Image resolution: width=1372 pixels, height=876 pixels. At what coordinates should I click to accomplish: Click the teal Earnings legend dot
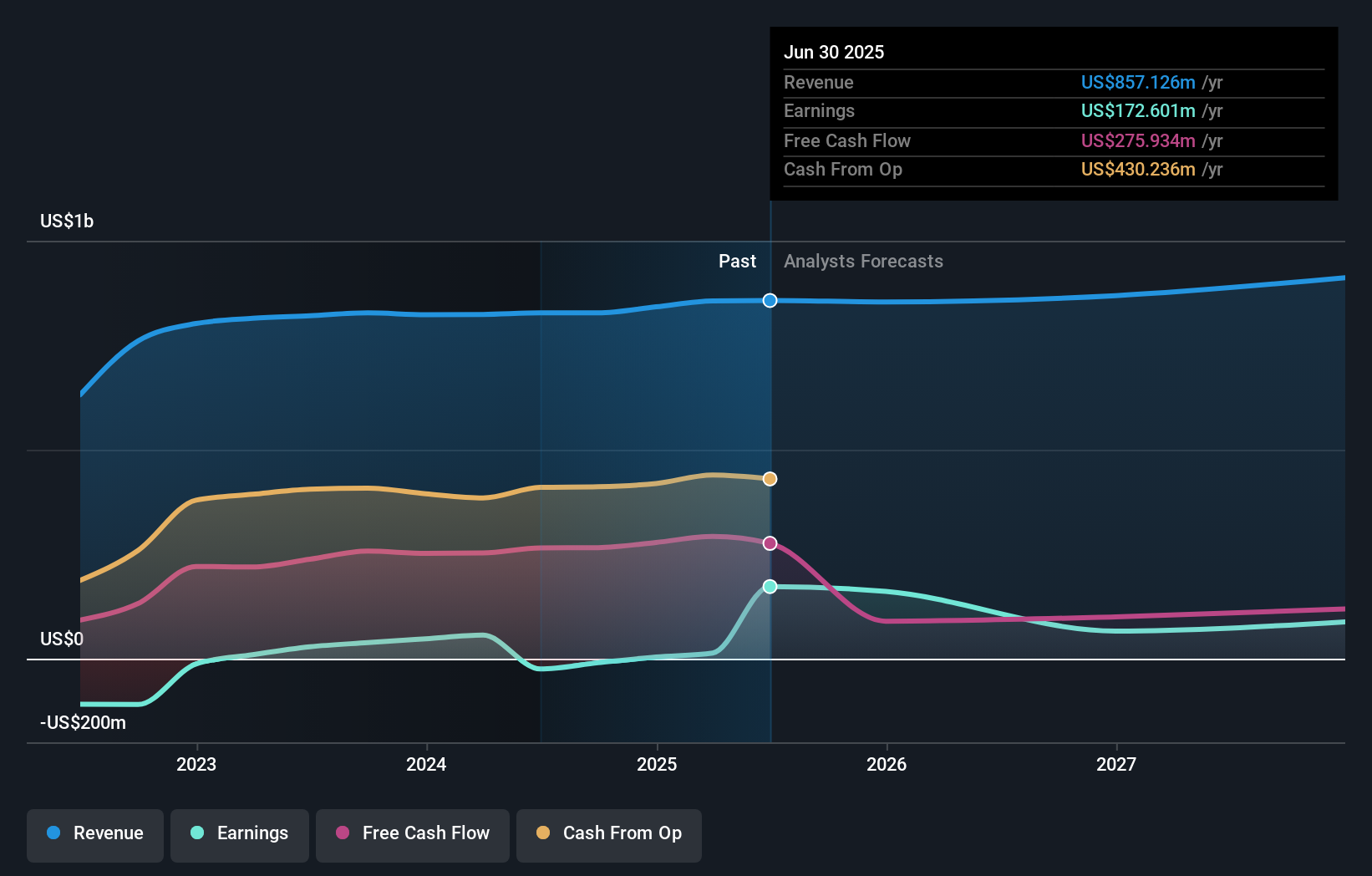197,833
